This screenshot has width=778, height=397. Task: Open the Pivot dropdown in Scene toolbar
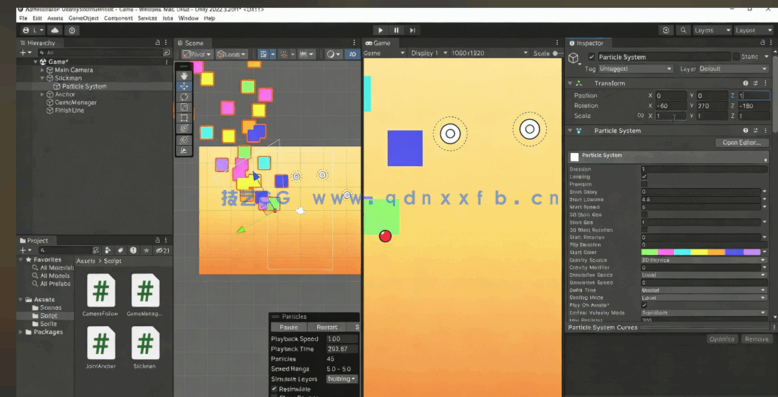pos(197,54)
